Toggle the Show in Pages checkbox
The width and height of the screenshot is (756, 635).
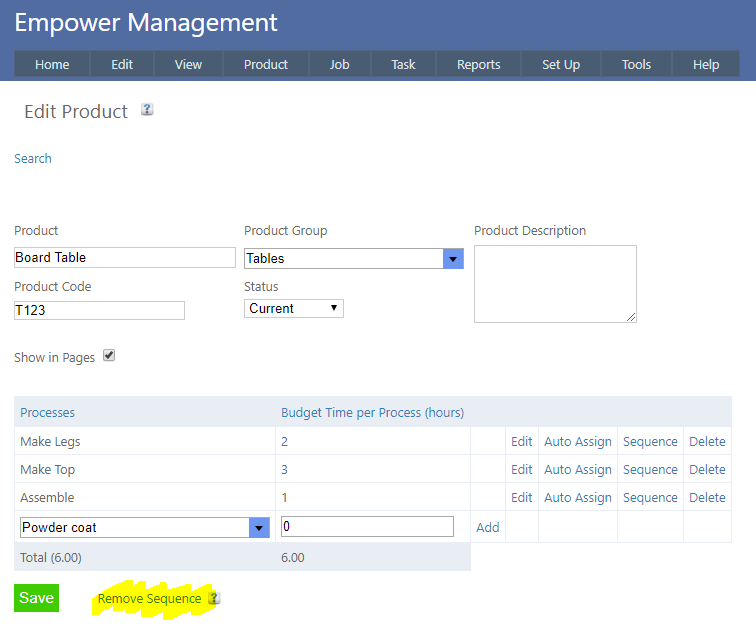109,355
